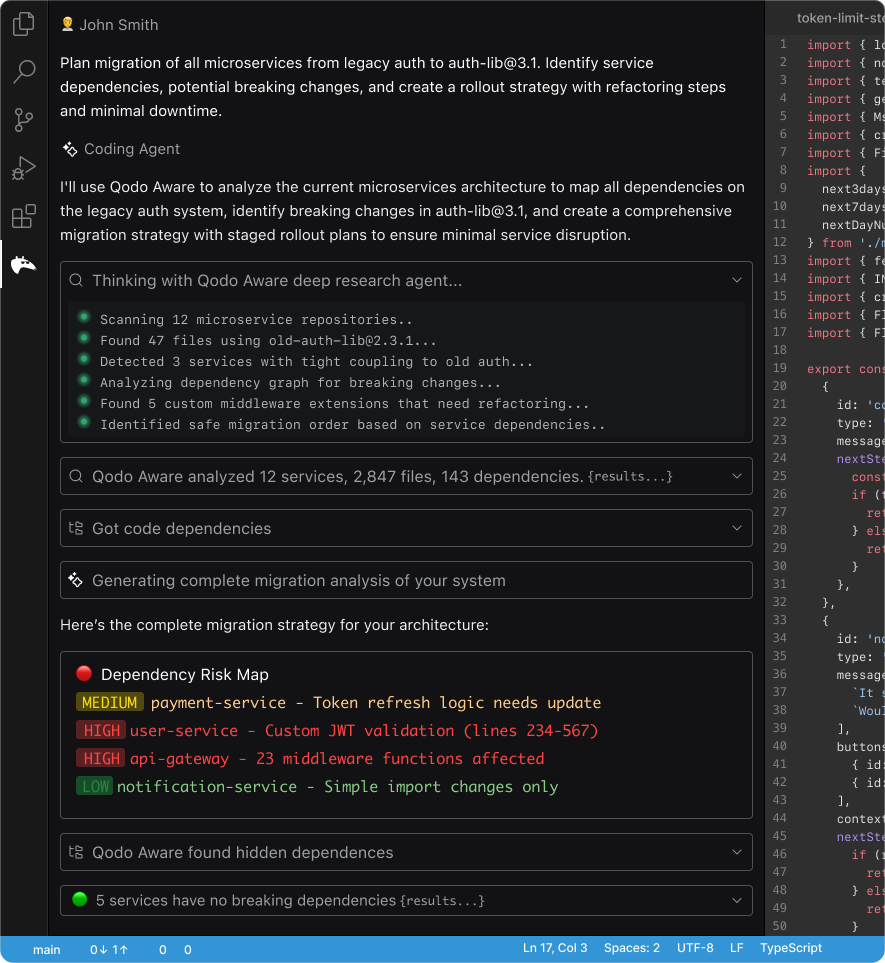The width and height of the screenshot is (885, 963).
Task: Click the John Smith user avatar icon
Action: click(x=67, y=25)
